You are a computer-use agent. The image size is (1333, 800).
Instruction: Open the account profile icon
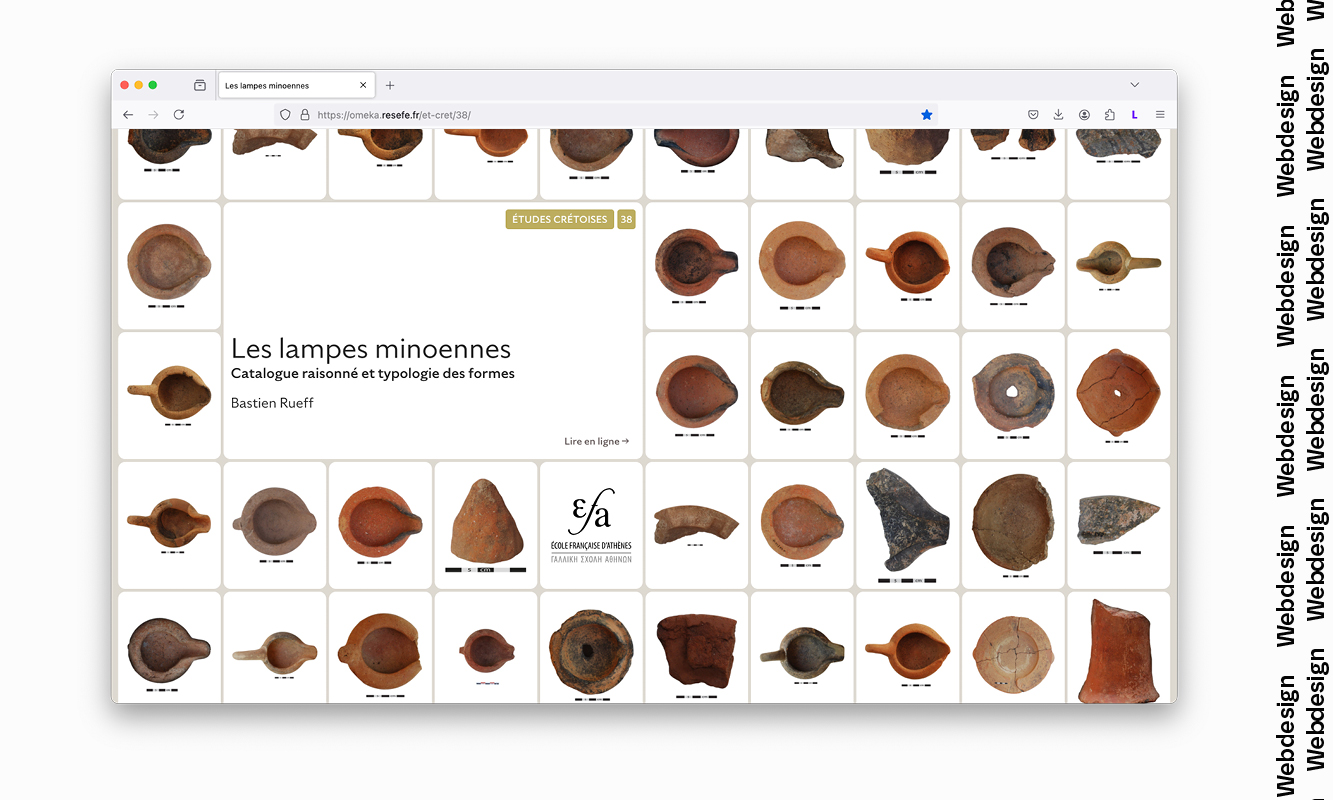pos(1084,115)
